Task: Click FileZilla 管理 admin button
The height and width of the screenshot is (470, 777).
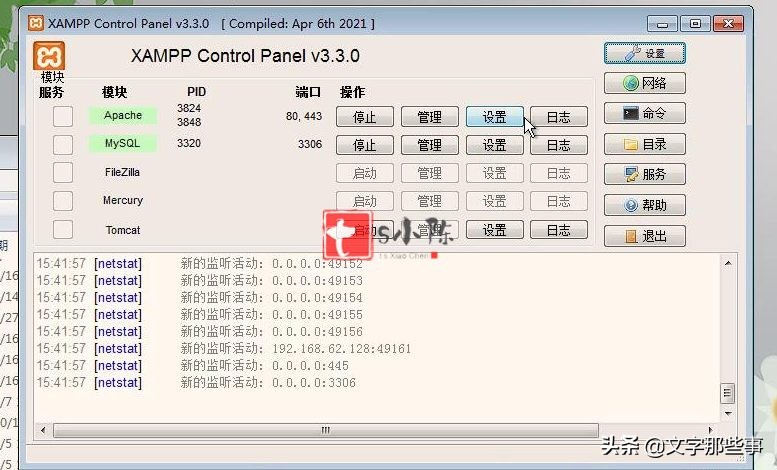Action: [430, 173]
